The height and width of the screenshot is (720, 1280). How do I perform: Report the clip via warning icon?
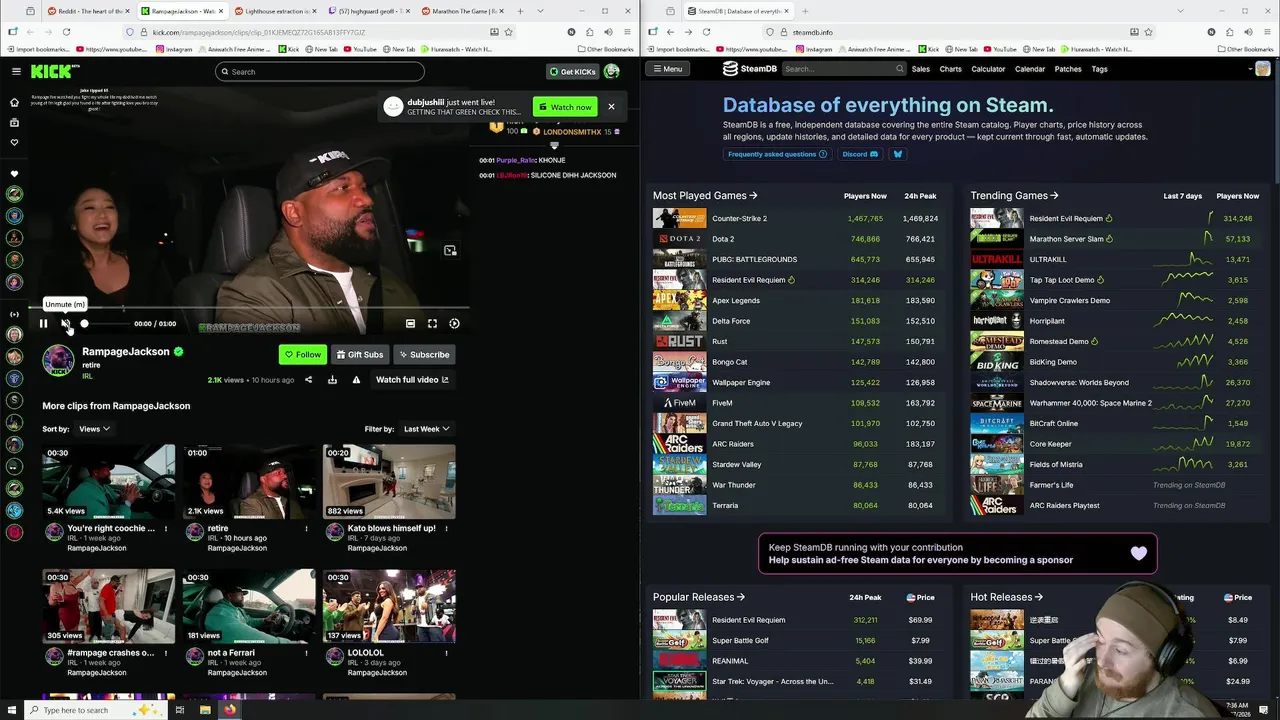coord(356,380)
